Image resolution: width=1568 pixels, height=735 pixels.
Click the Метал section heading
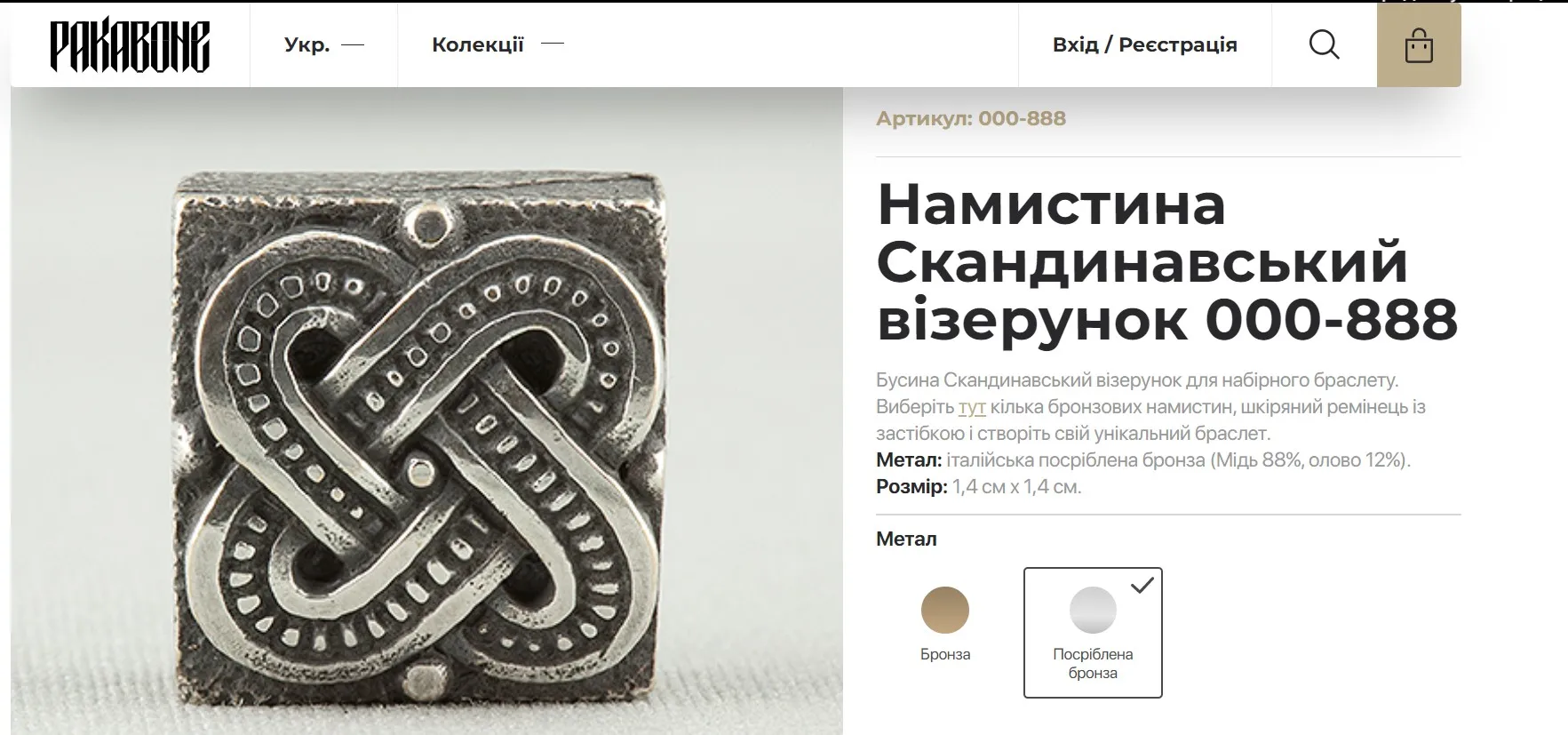tap(906, 539)
